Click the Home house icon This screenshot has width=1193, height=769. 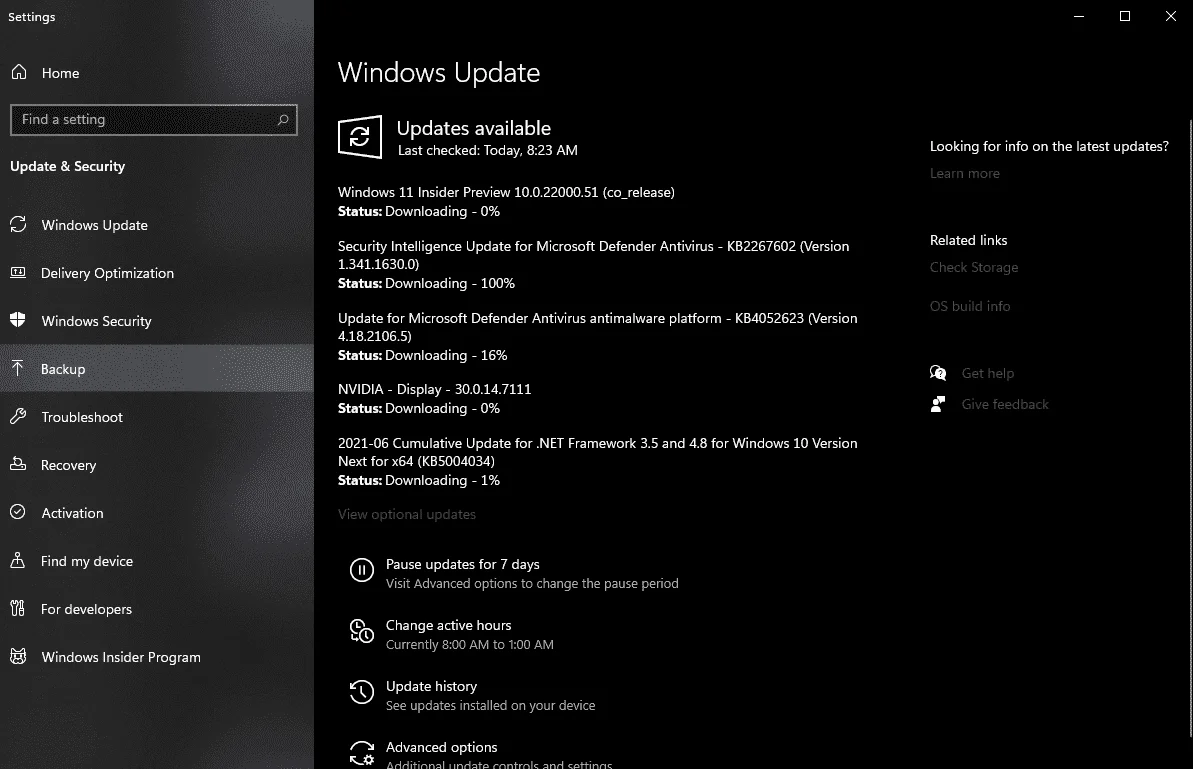click(x=19, y=72)
